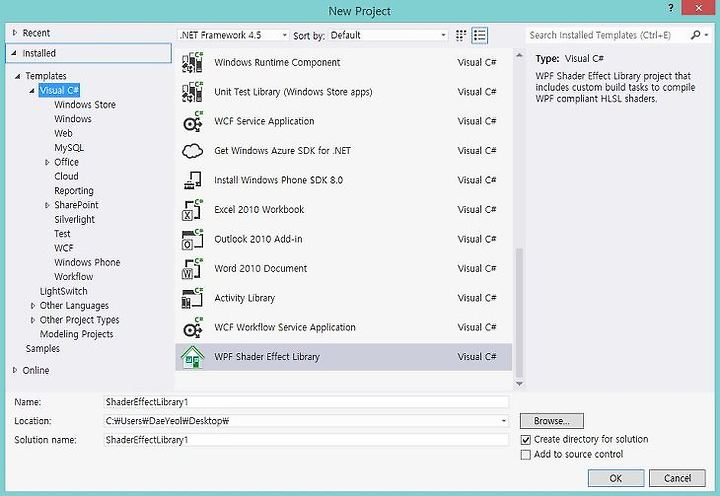Select WPF Shader Effect Library template name
Image resolution: width=720 pixels, height=496 pixels.
click(267, 357)
